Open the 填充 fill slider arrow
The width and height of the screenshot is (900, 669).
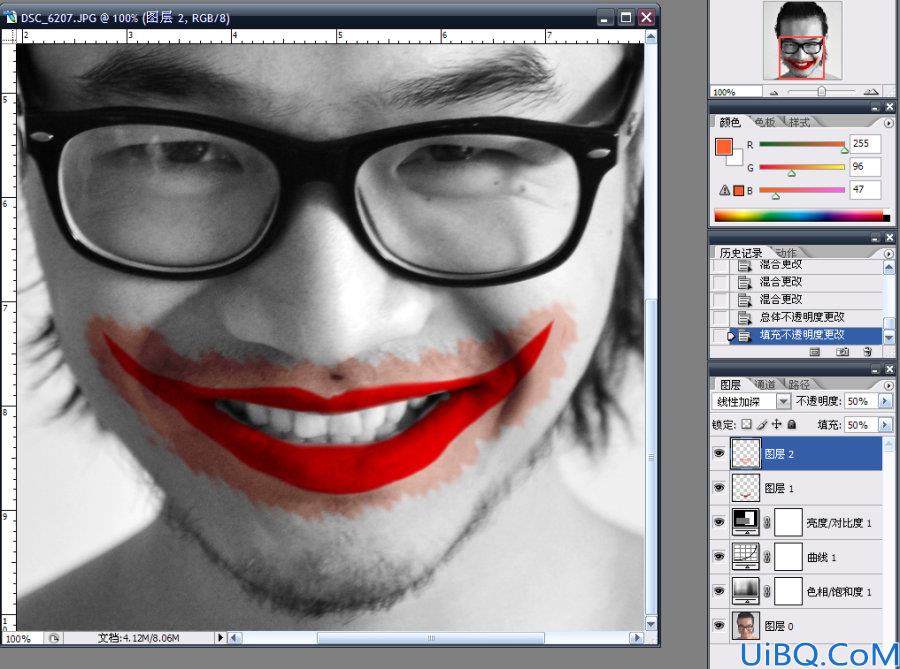886,425
